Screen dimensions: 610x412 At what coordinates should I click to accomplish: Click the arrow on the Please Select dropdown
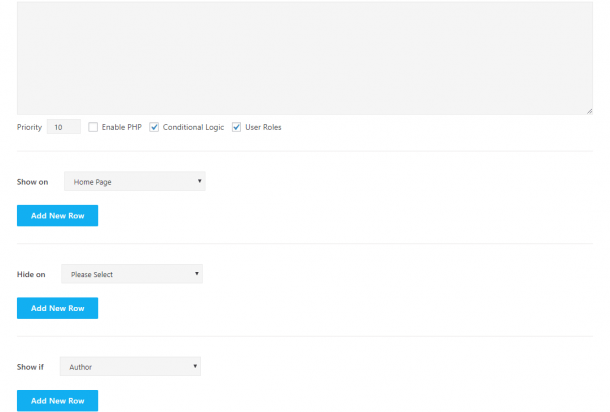tap(197, 274)
